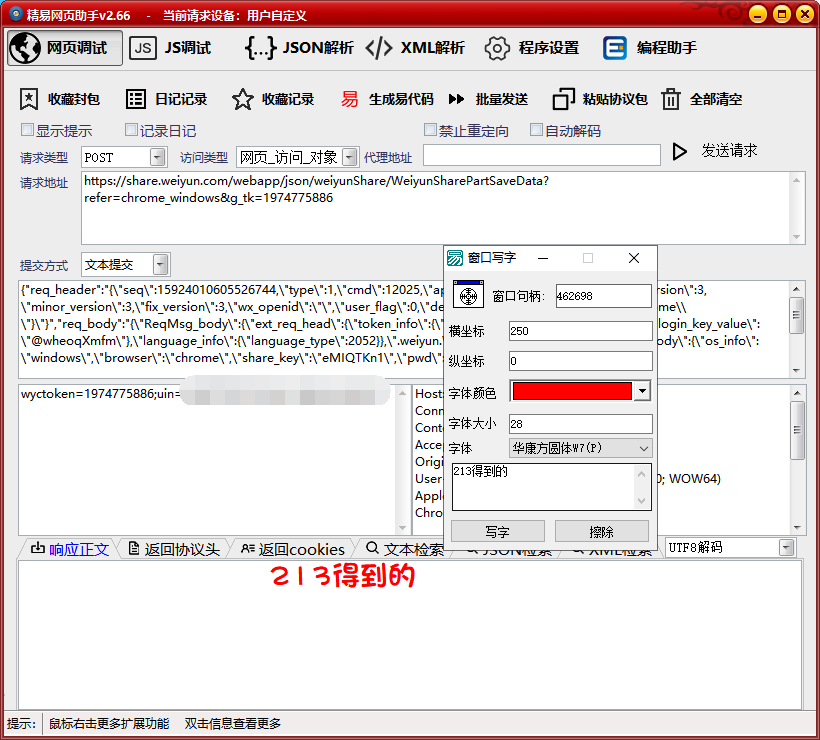820x740 pixels.
Task: Click 横坐标 input field
Action: point(580,331)
